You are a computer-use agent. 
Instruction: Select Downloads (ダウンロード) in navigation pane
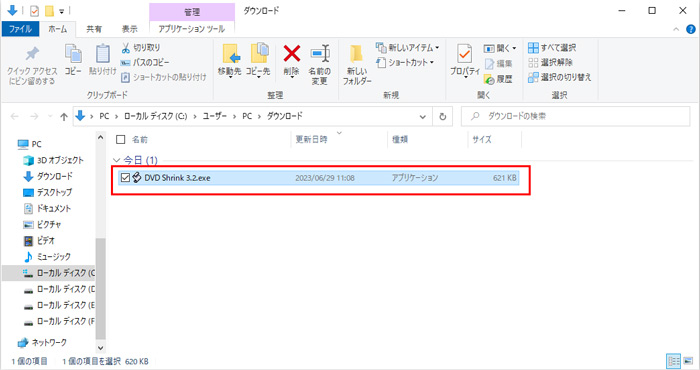[48, 176]
